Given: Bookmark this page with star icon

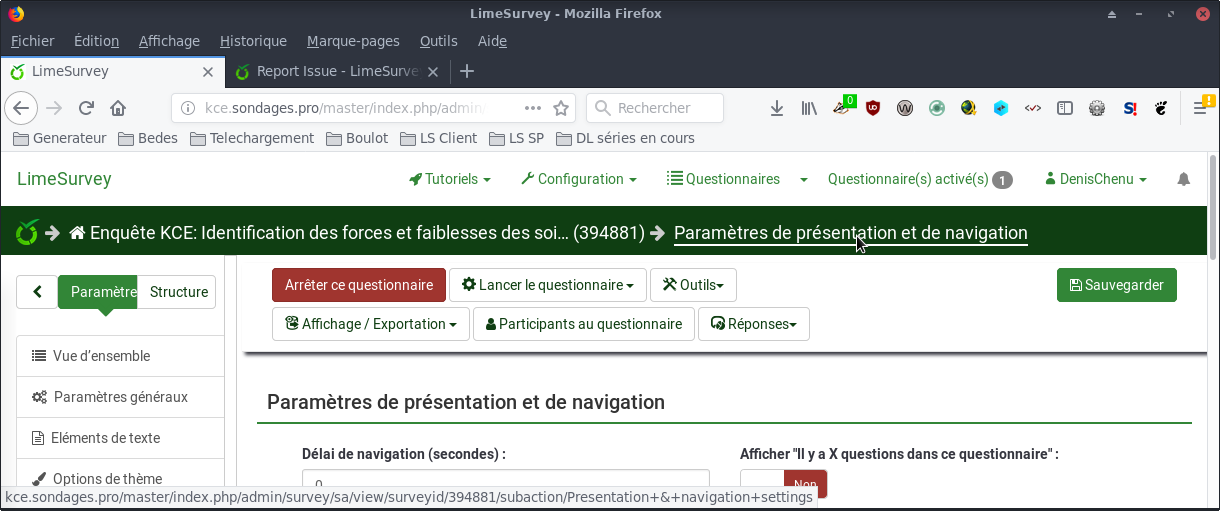Looking at the screenshot, I should point(561,108).
